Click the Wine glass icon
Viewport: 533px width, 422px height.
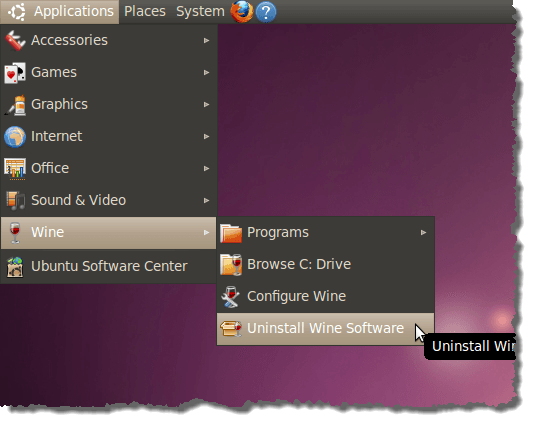pyautogui.click(x=15, y=233)
